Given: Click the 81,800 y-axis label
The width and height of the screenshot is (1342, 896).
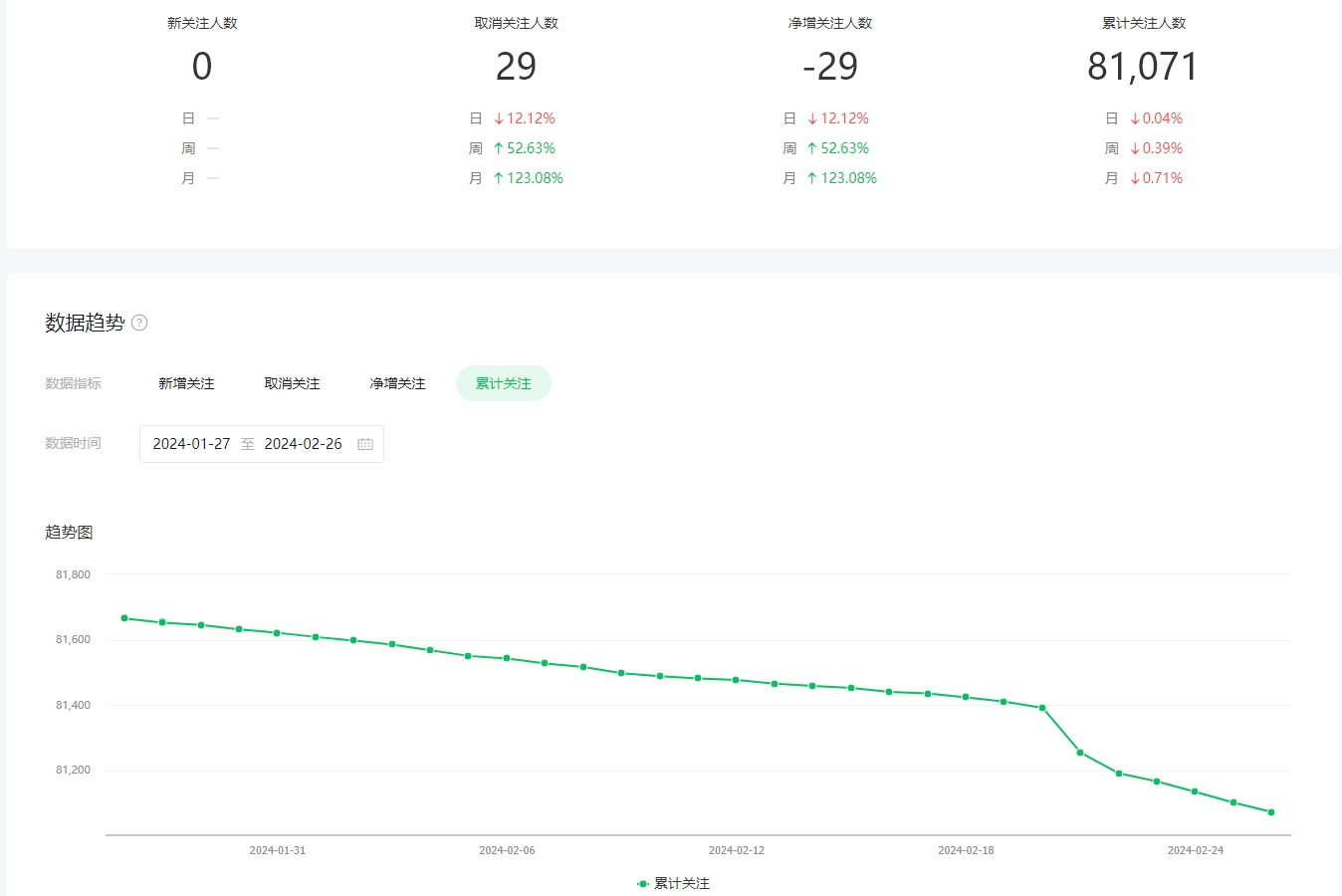Looking at the screenshot, I should pyautogui.click(x=73, y=574).
